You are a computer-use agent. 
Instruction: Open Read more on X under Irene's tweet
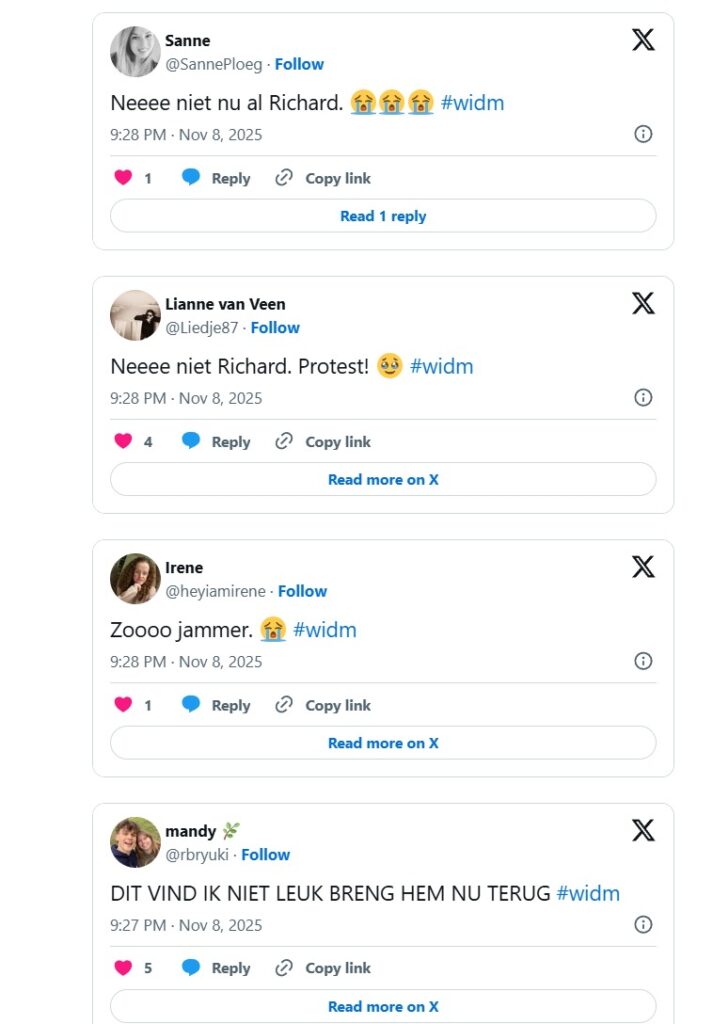383,743
